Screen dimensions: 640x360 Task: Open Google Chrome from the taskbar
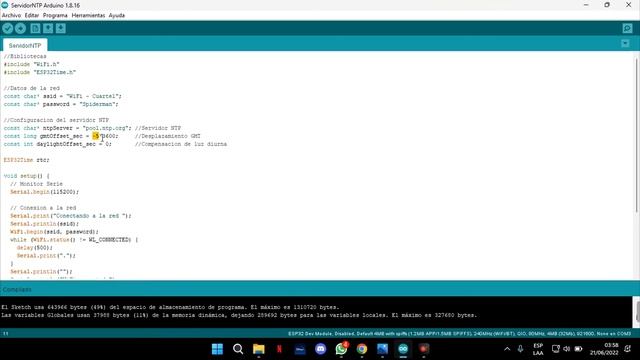click(x=362, y=349)
